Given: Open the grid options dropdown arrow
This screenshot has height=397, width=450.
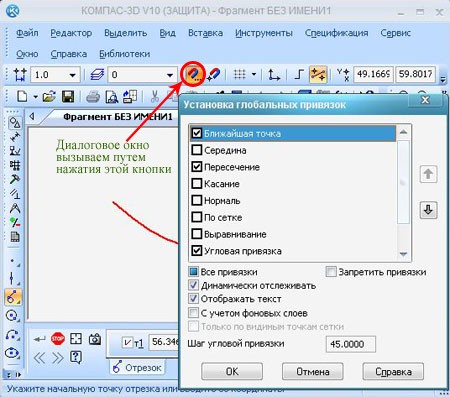Looking at the screenshot, I should click(254, 74).
